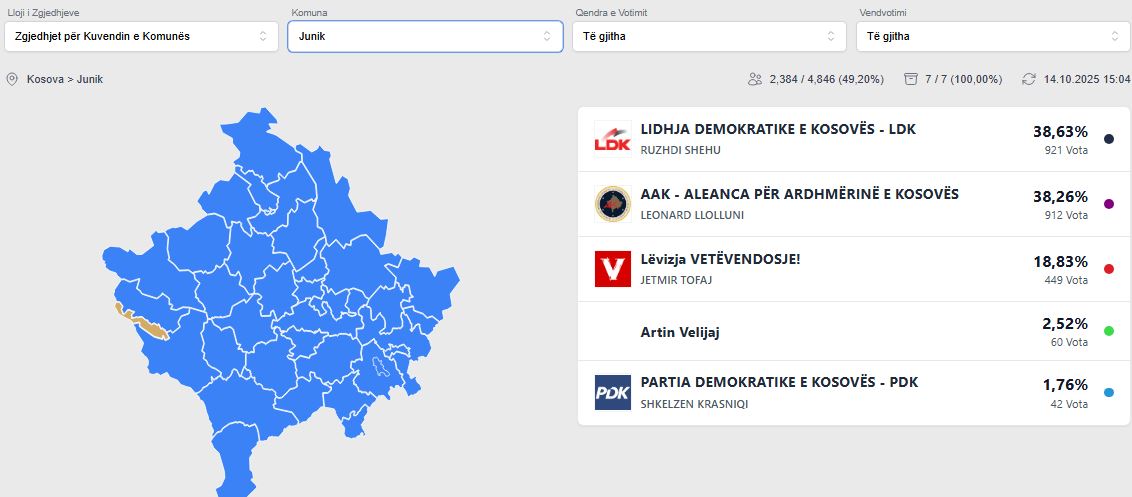The image size is (1132, 497).
Task: Click the purple AAK color dot
Action: coord(1108,204)
